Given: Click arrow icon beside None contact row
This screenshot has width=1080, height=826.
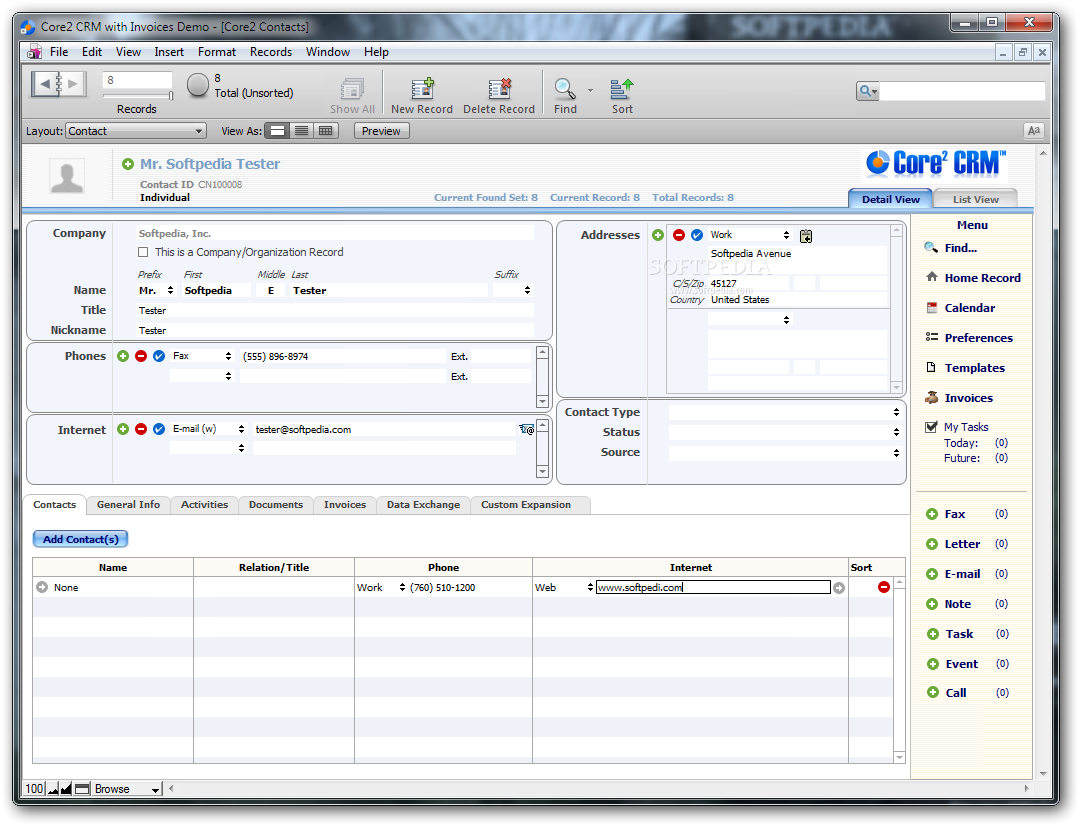Looking at the screenshot, I should coord(42,587).
